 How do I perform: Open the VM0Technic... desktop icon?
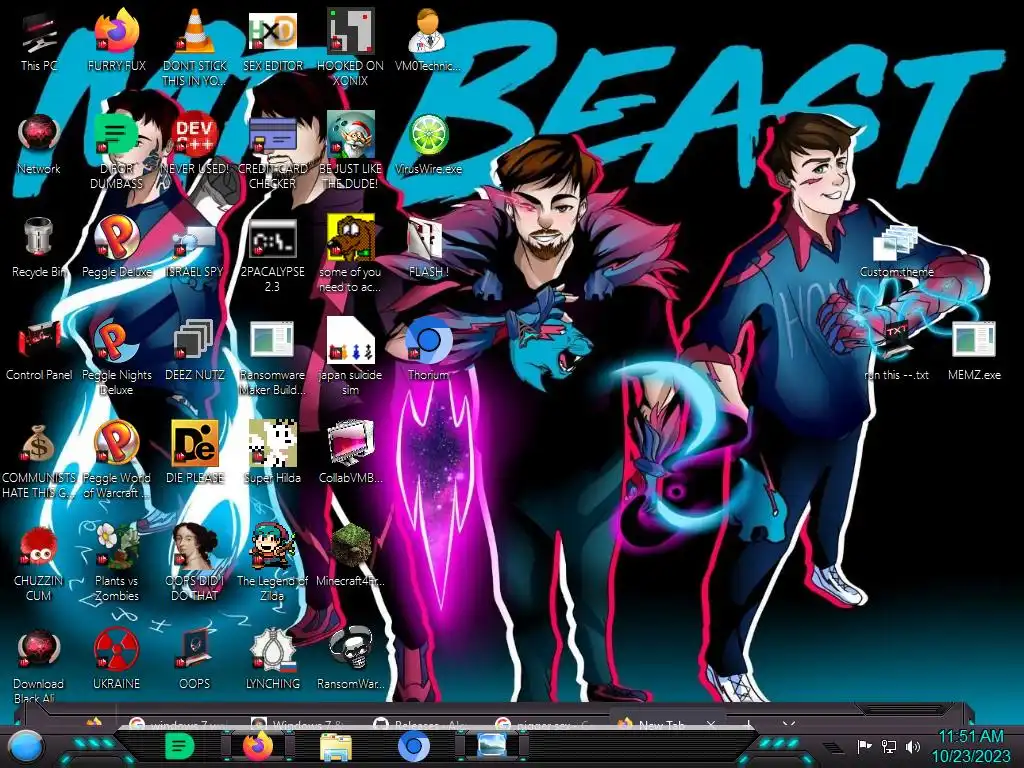[428, 39]
